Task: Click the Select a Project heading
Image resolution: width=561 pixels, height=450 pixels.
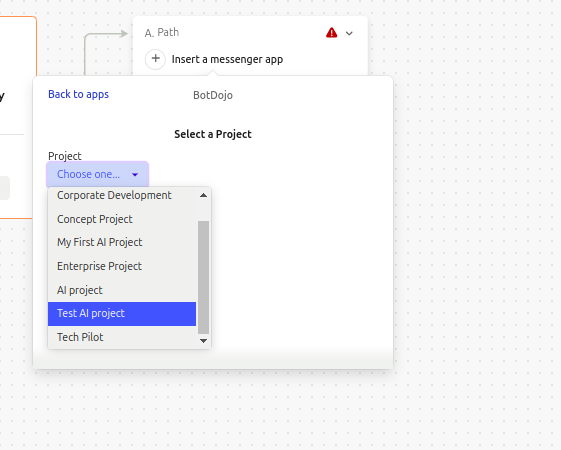Action: [x=213, y=134]
